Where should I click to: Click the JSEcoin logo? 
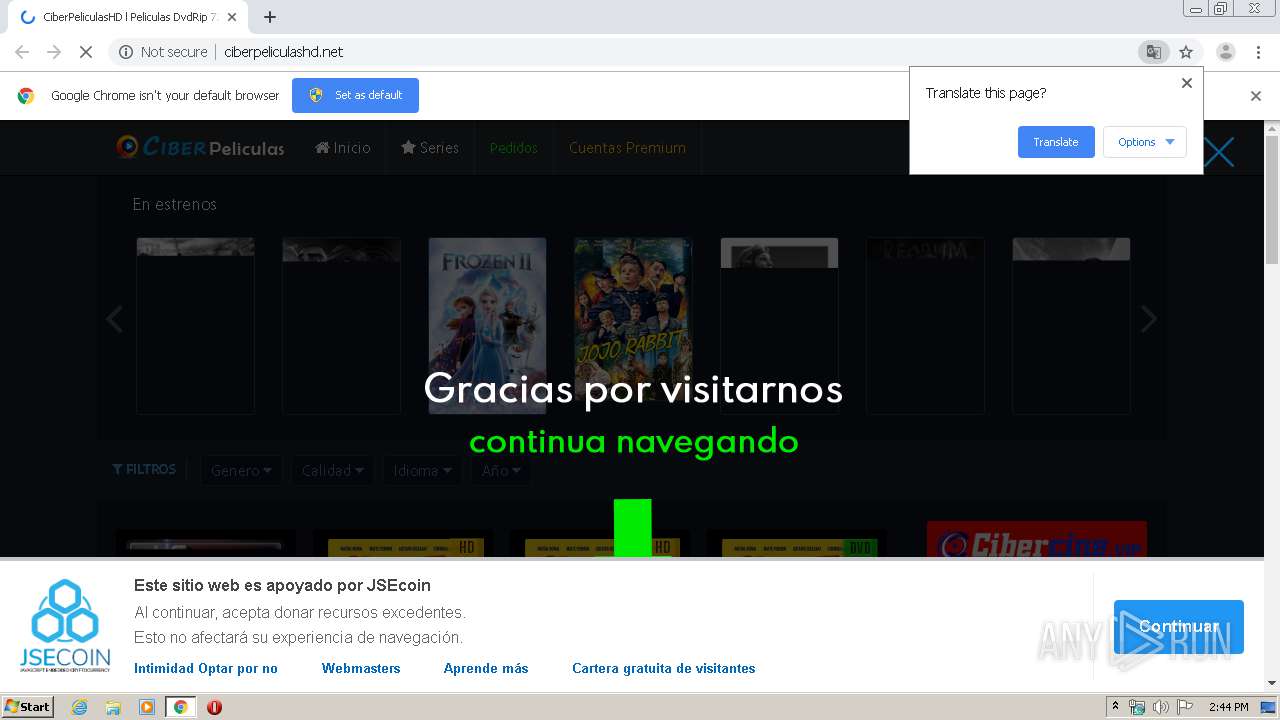coord(65,626)
